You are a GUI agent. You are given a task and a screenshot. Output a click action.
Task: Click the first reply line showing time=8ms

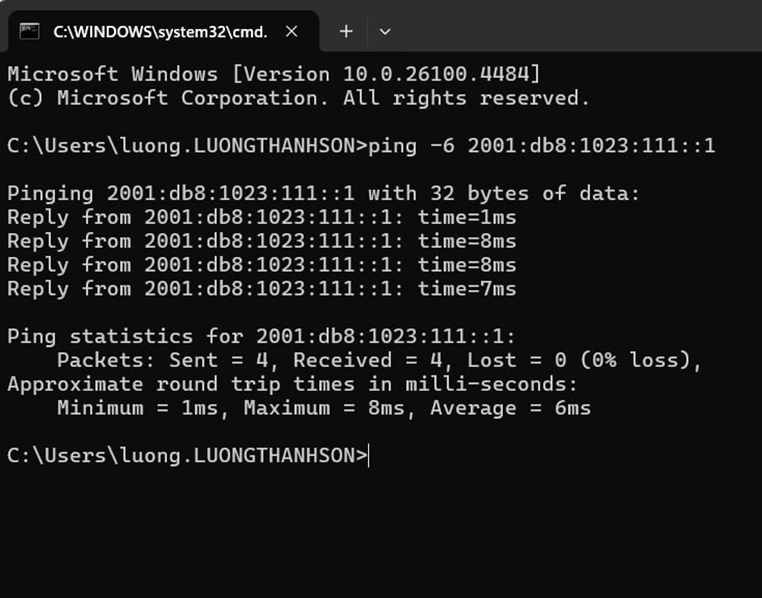[261, 241]
